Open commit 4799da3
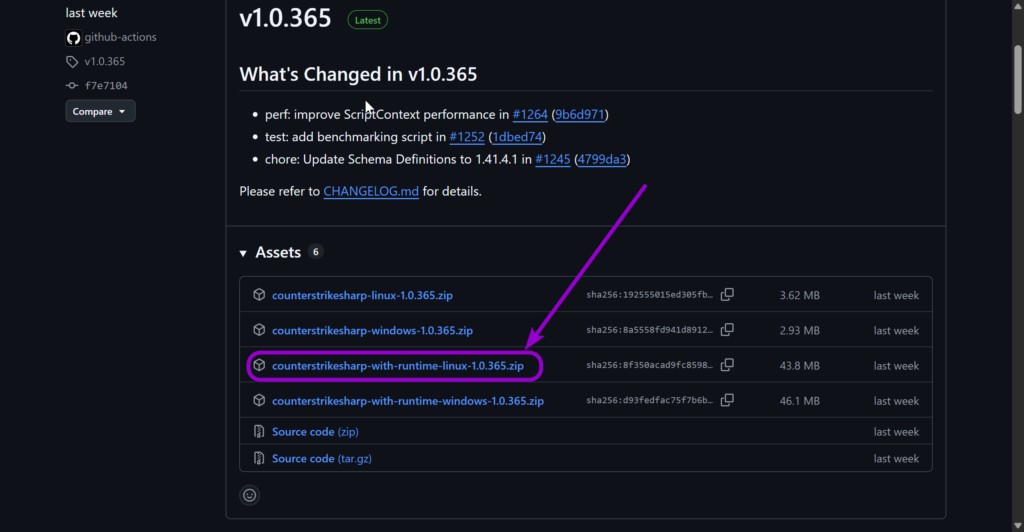1024x532 pixels. click(602, 159)
